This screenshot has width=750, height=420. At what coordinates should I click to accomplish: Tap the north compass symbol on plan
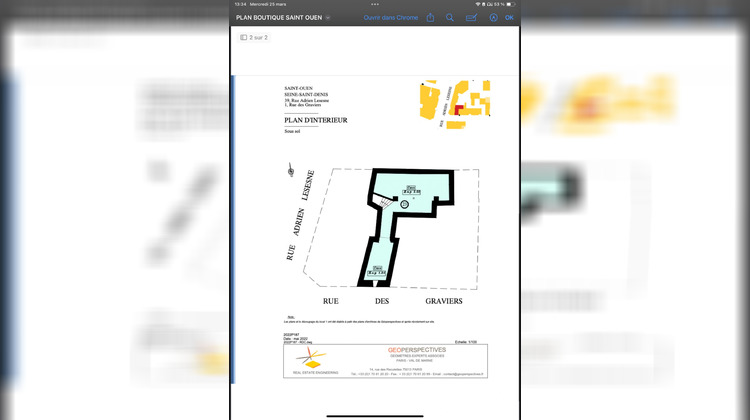coord(291,170)
